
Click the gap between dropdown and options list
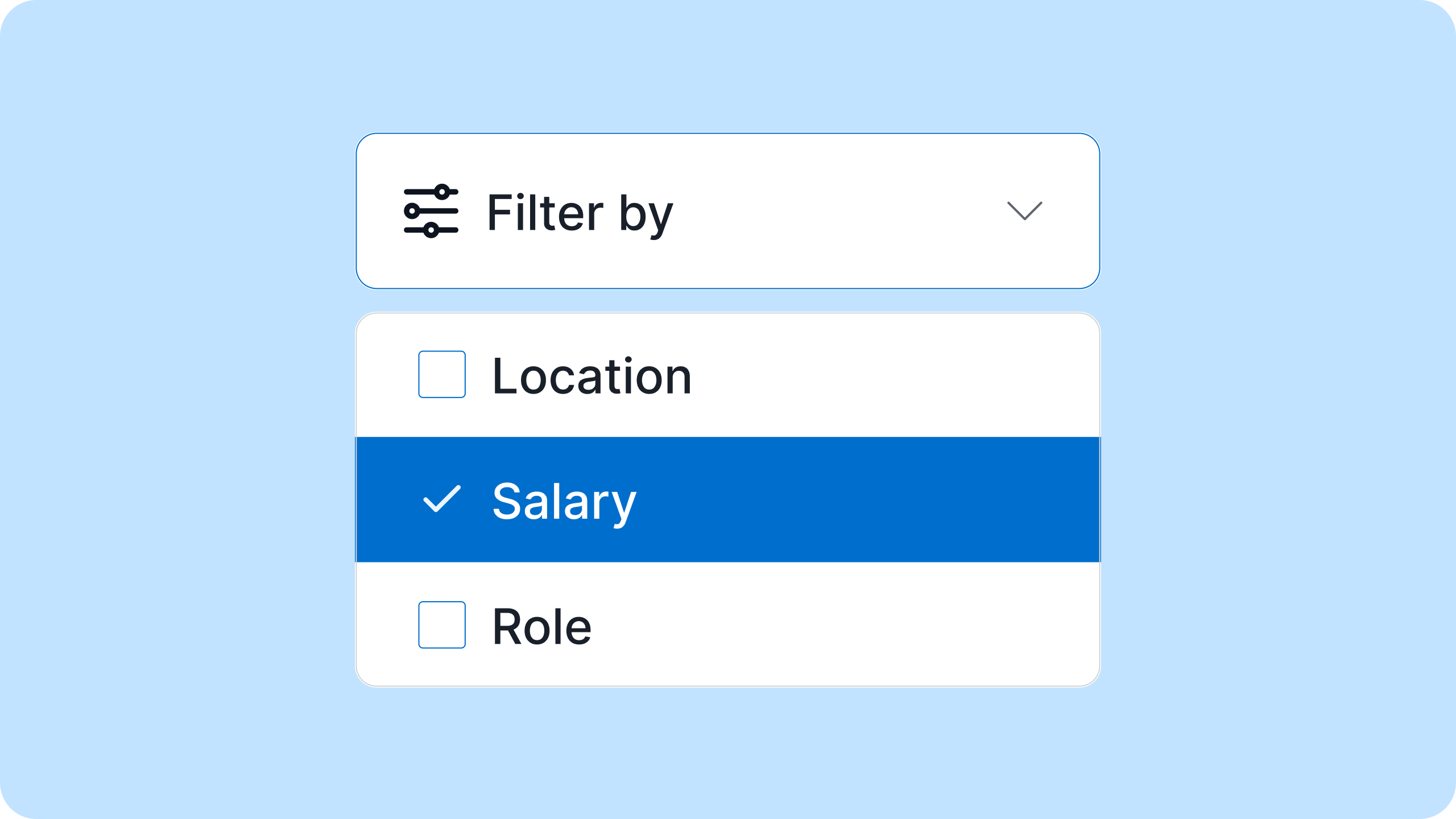click(727, 300)
